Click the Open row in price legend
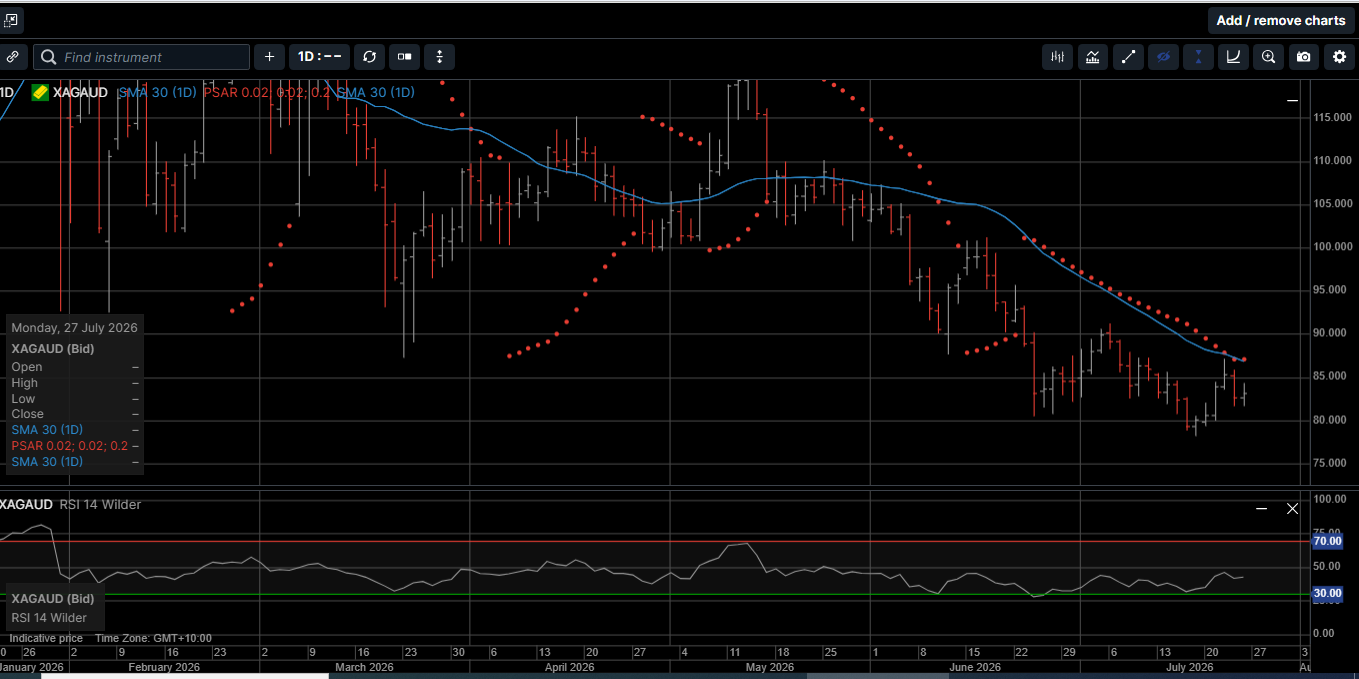The width and height of the screenshot is (1359, 679). [x=75, y=367]
